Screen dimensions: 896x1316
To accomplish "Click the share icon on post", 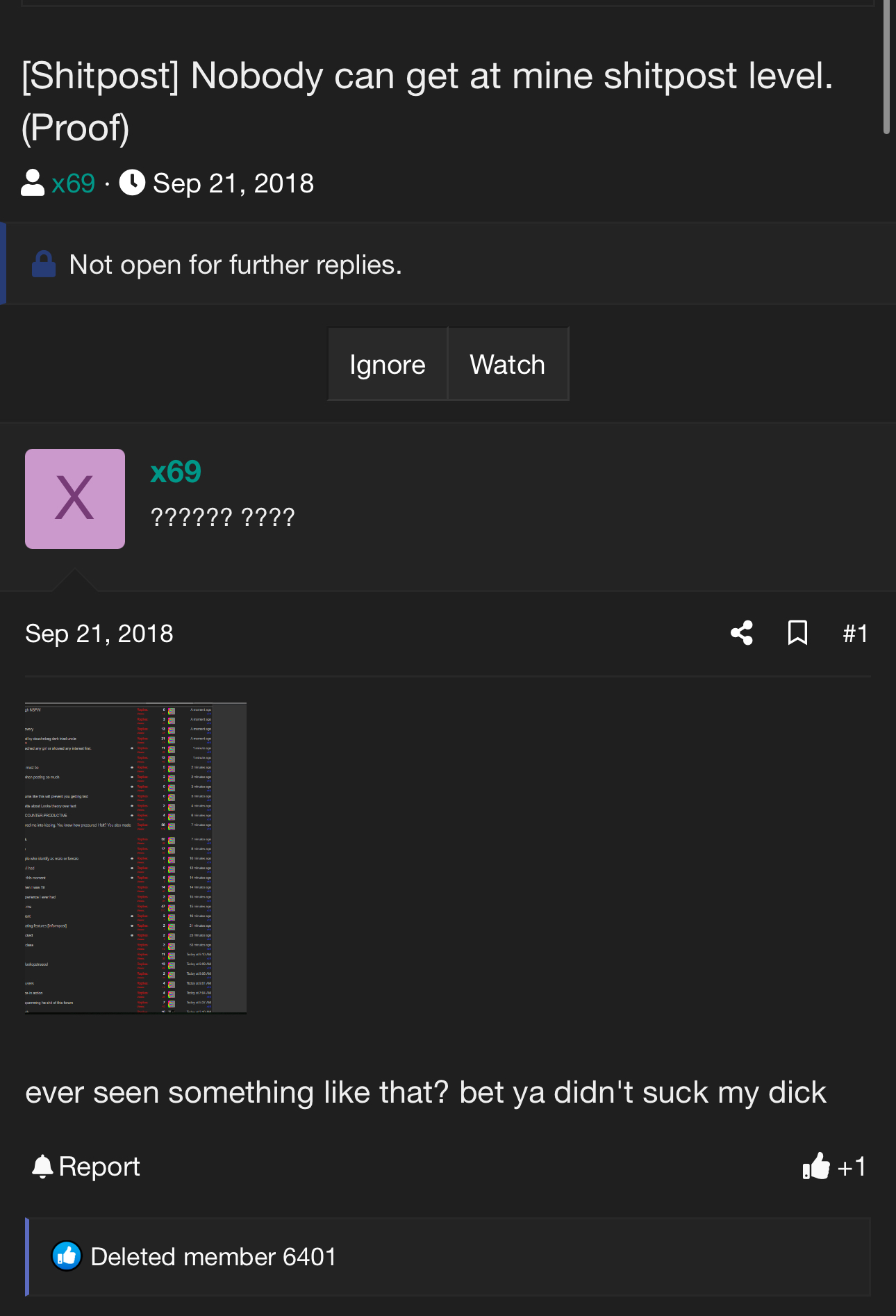I will pyautogui.click(x=742, y=633).
